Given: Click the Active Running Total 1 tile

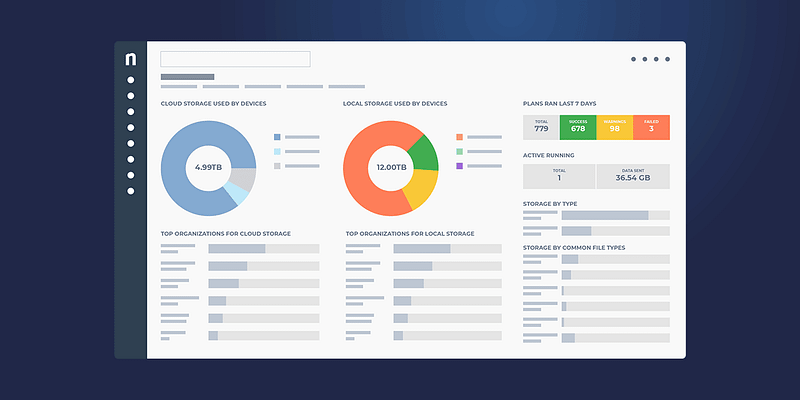Looking at the screenshot, I should pos(559,176).
